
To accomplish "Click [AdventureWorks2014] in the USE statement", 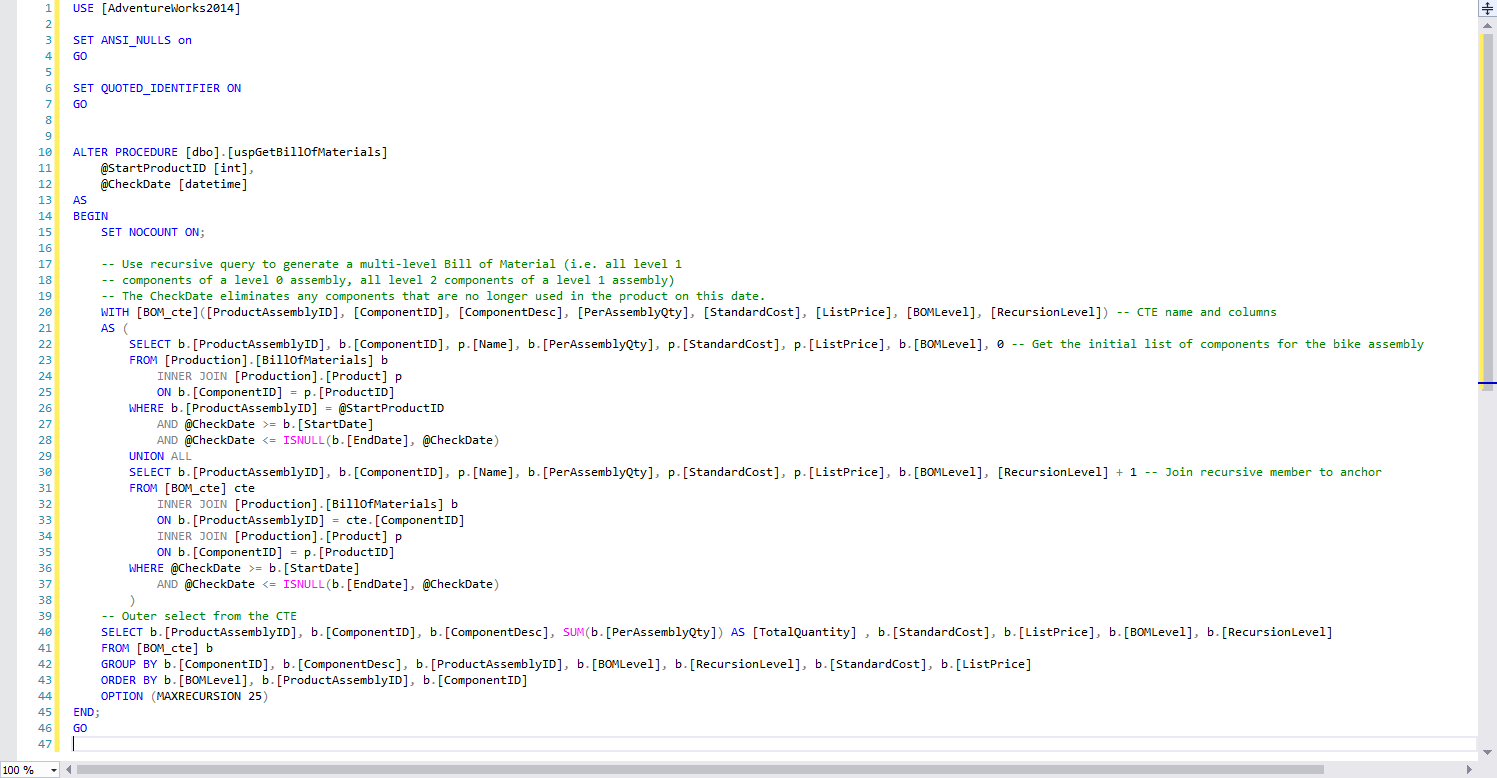I will pos(171,8).
